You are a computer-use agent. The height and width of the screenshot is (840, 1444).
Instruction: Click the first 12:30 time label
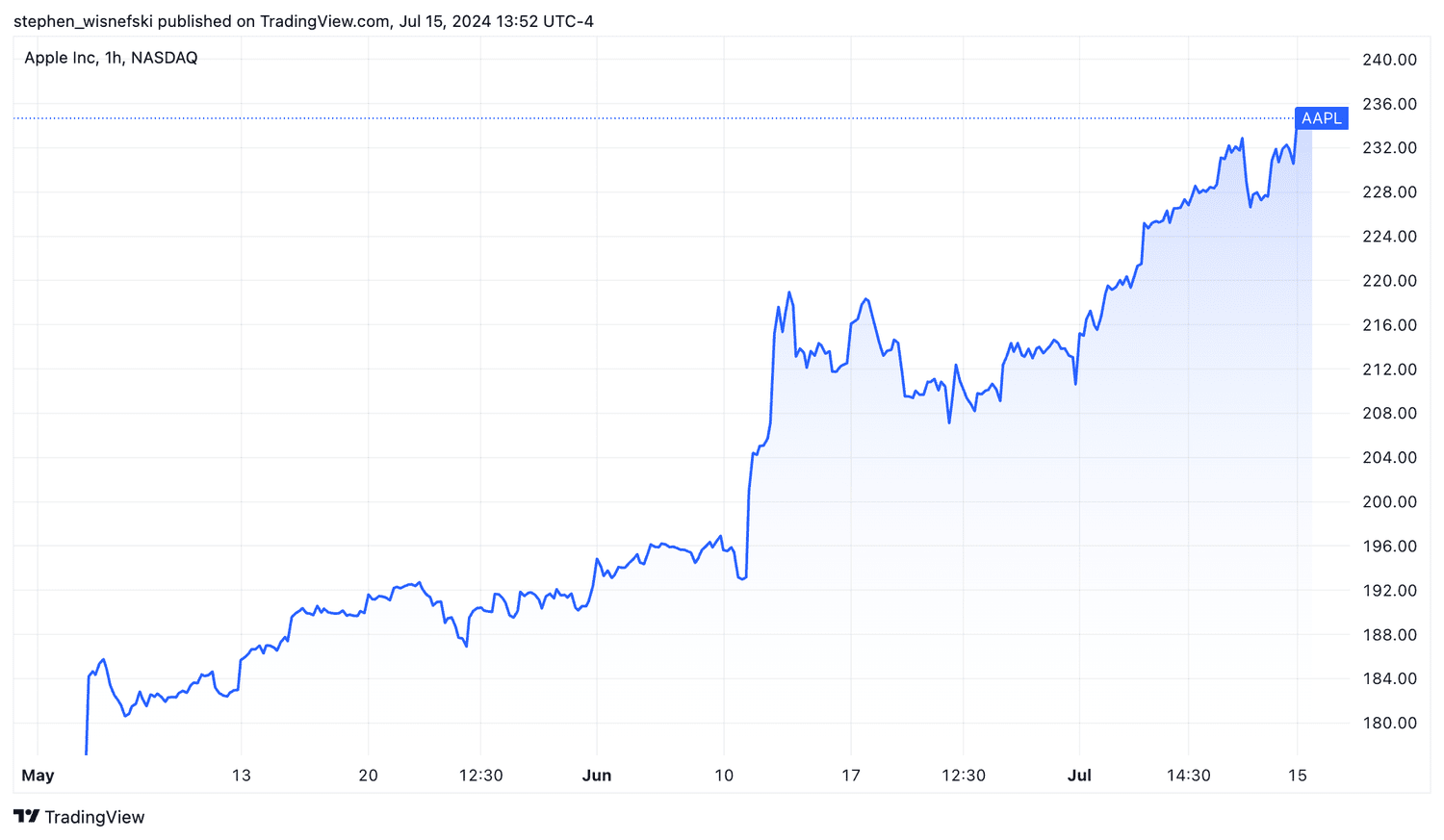click(x=480, y=776)
